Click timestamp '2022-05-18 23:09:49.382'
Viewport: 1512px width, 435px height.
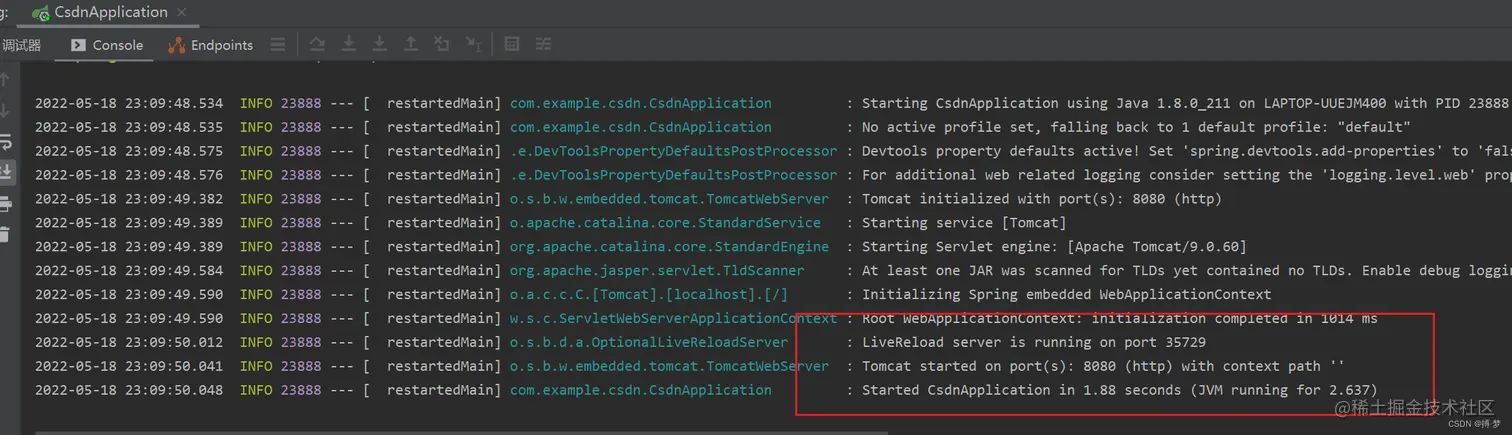coord(129,199)
